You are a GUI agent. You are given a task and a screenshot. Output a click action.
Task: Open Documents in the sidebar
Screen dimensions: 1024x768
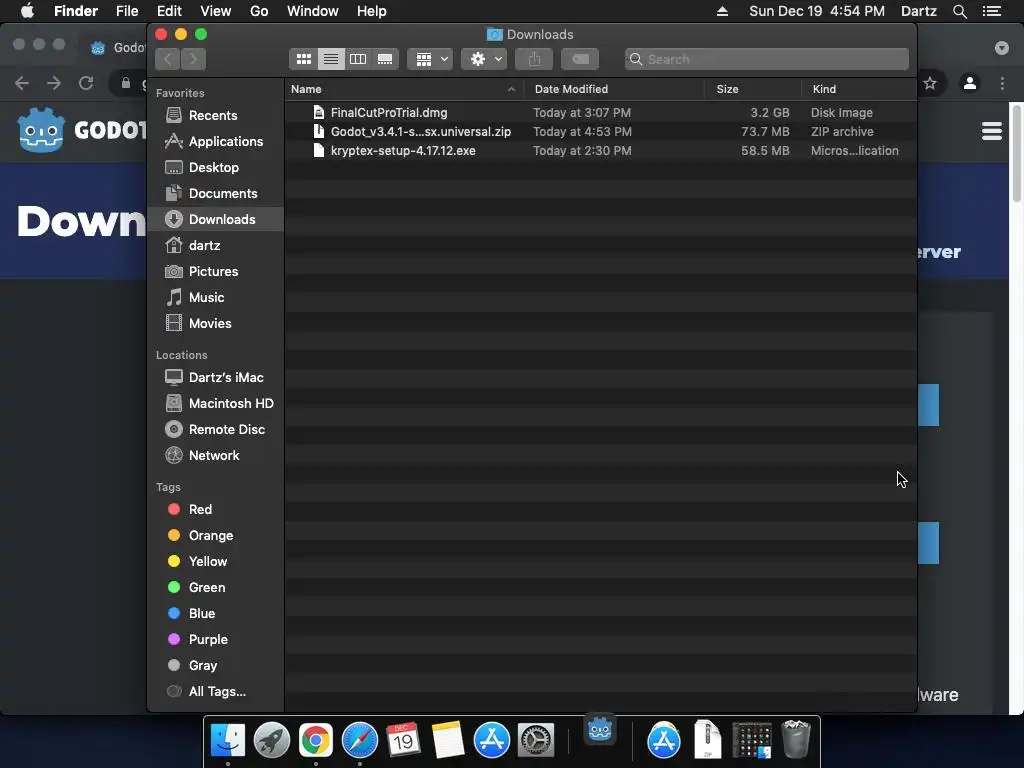click(x=215, y=193)
